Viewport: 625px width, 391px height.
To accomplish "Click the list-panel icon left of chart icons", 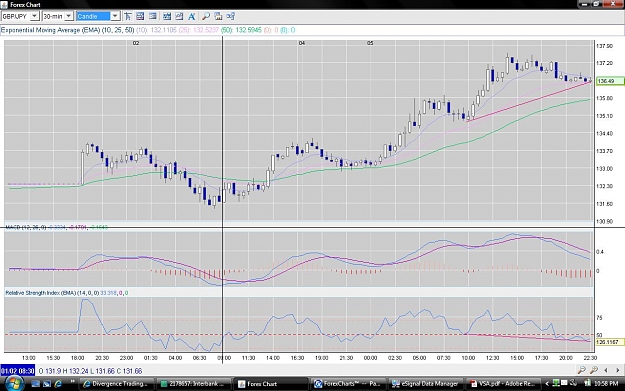I will point(153,16).
